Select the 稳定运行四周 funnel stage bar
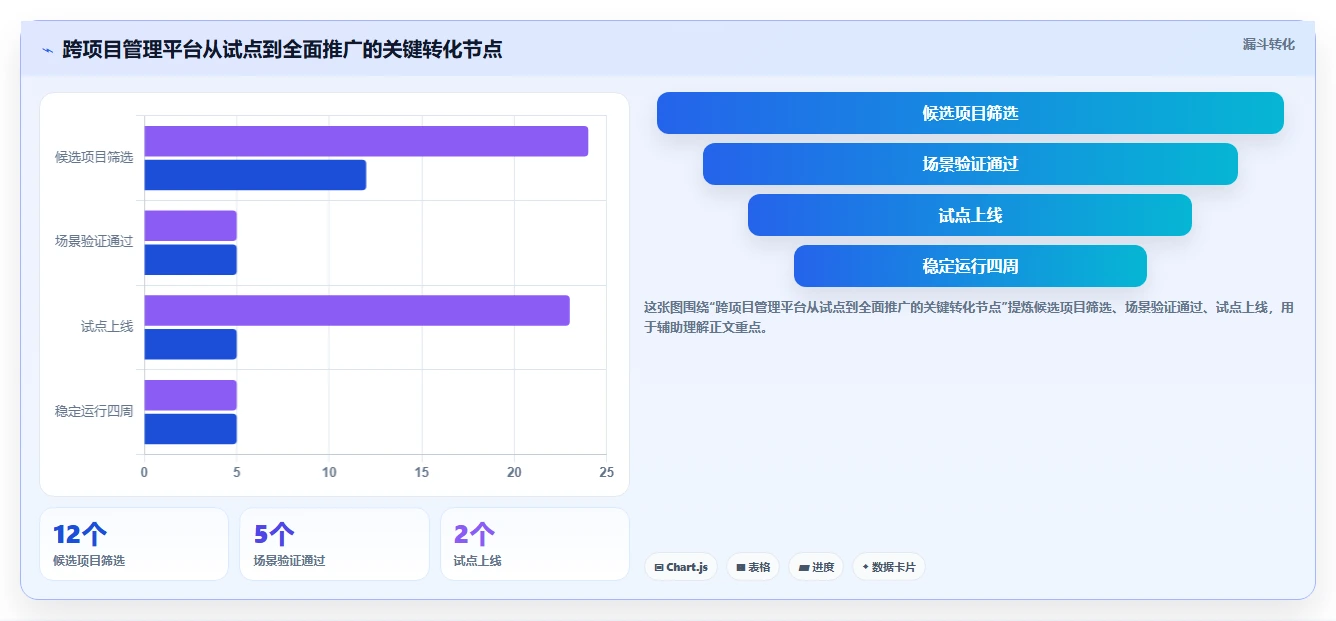1336x621 pixels. [x=970, y=266]
